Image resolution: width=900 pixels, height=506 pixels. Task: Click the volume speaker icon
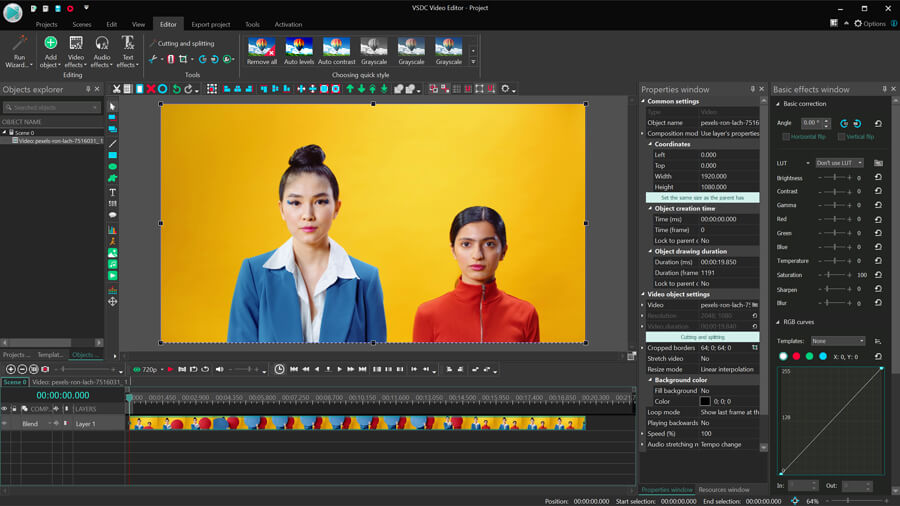pyautogui.click(x=219, y=369)
